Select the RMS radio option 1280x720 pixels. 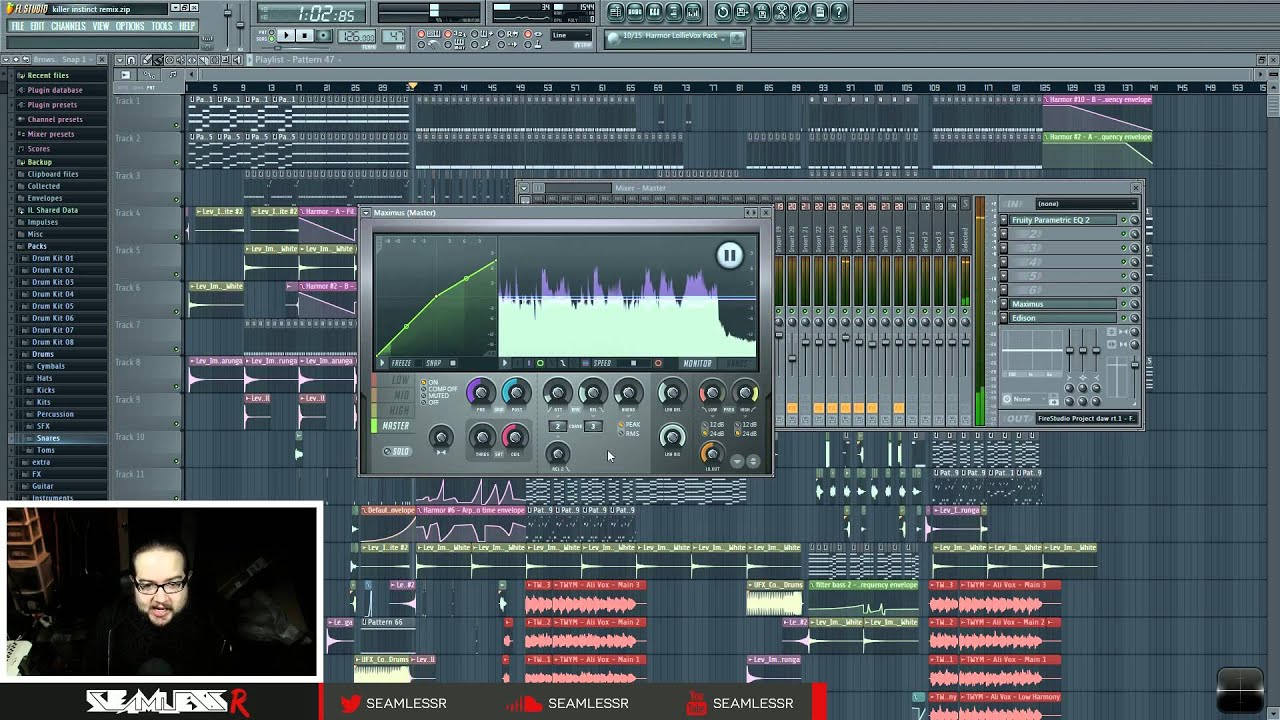click(627, 433)
